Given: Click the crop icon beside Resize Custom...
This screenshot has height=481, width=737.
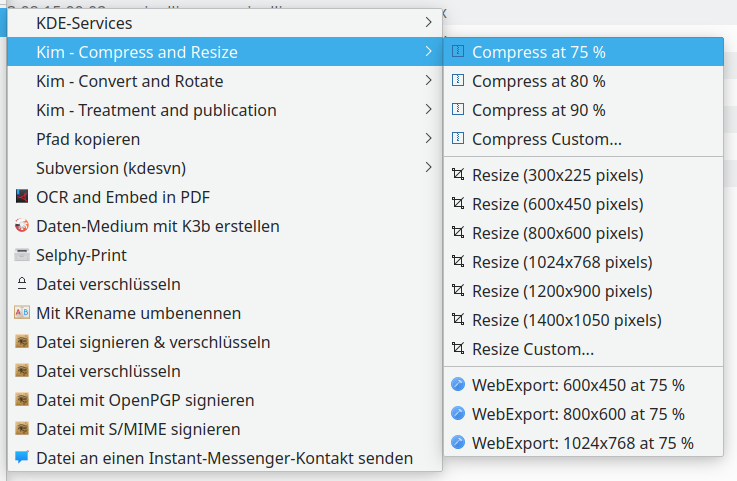Looking at the screenshot, I should pos(458,348).
